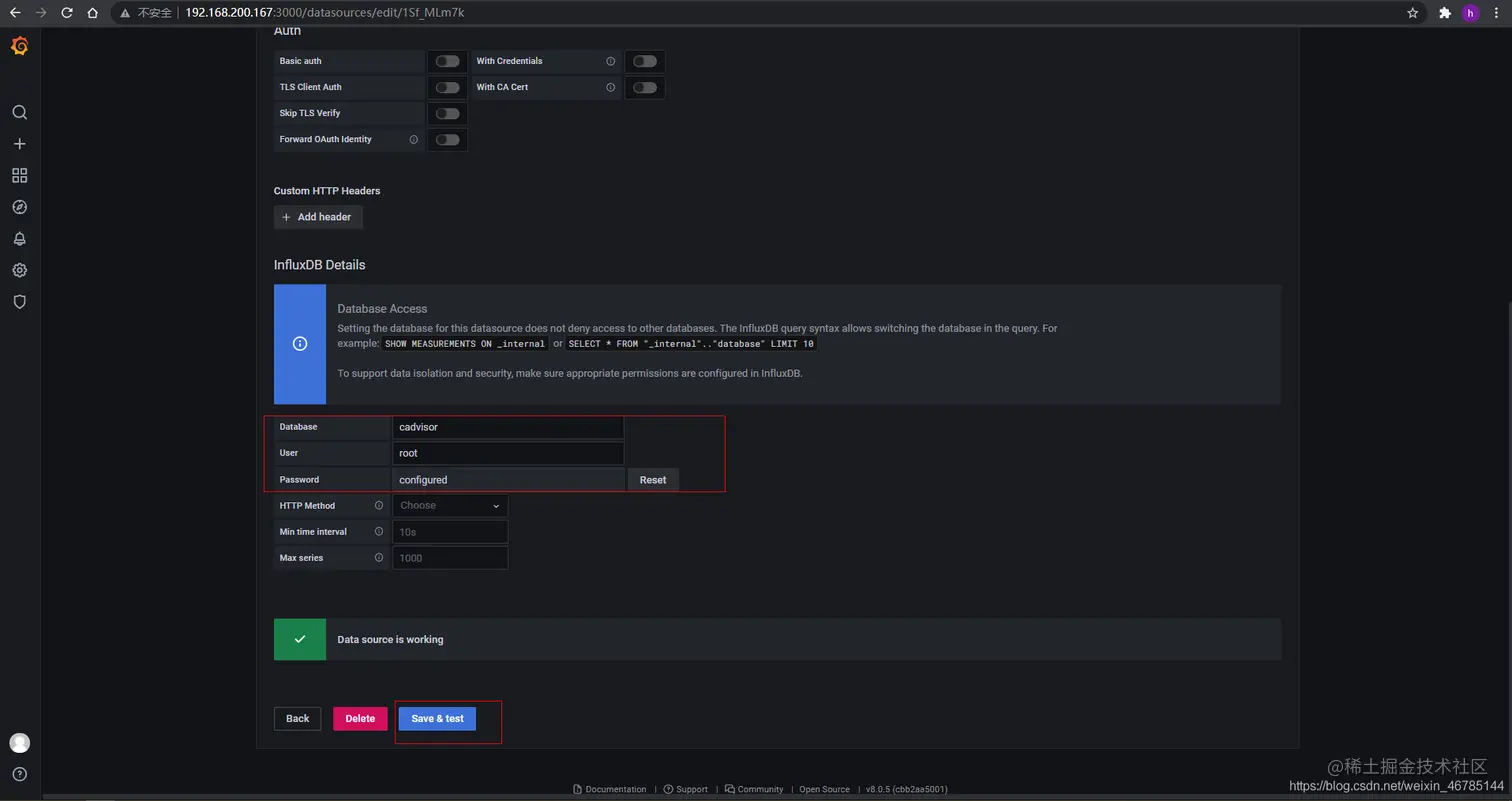Open the browser three-dot menu
Viewport: 1512px width, 801px height.
[1495, 13]
